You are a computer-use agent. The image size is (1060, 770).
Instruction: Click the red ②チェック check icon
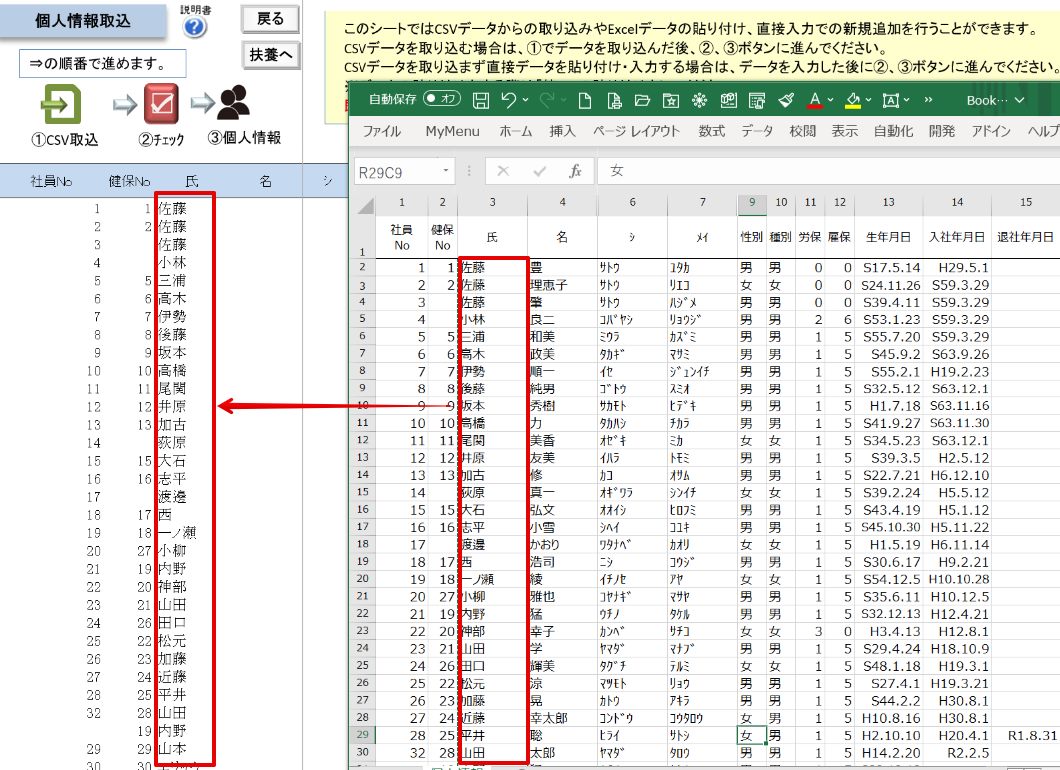[x=161, y=104]
